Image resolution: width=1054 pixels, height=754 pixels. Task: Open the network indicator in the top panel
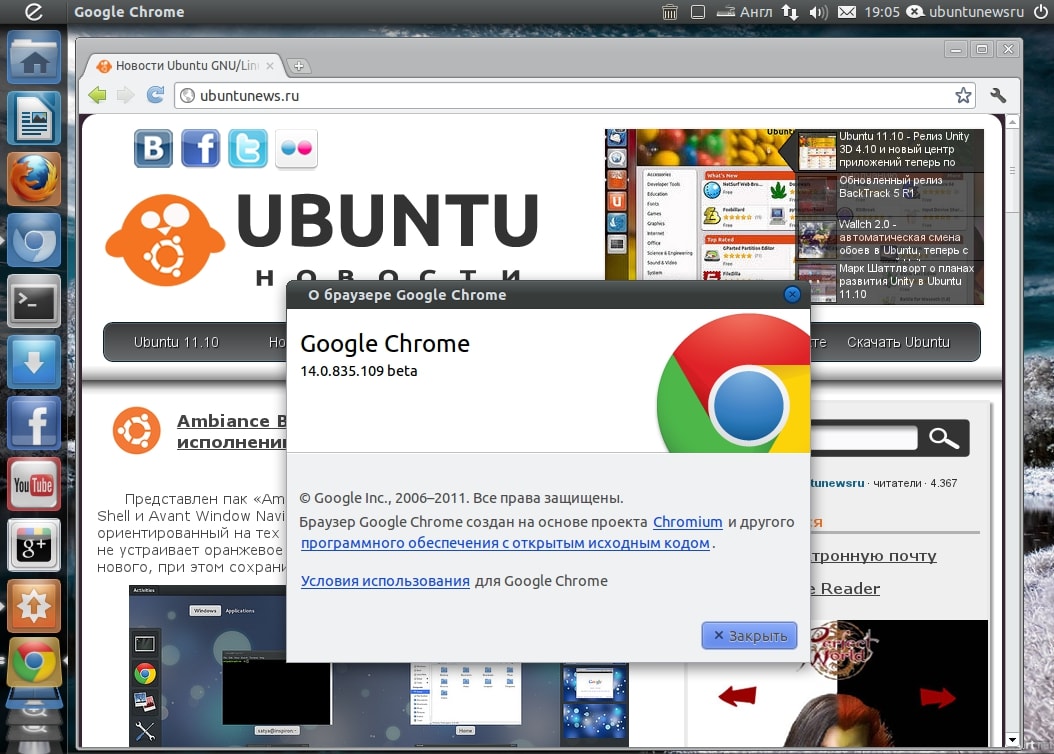click(790, 11)
